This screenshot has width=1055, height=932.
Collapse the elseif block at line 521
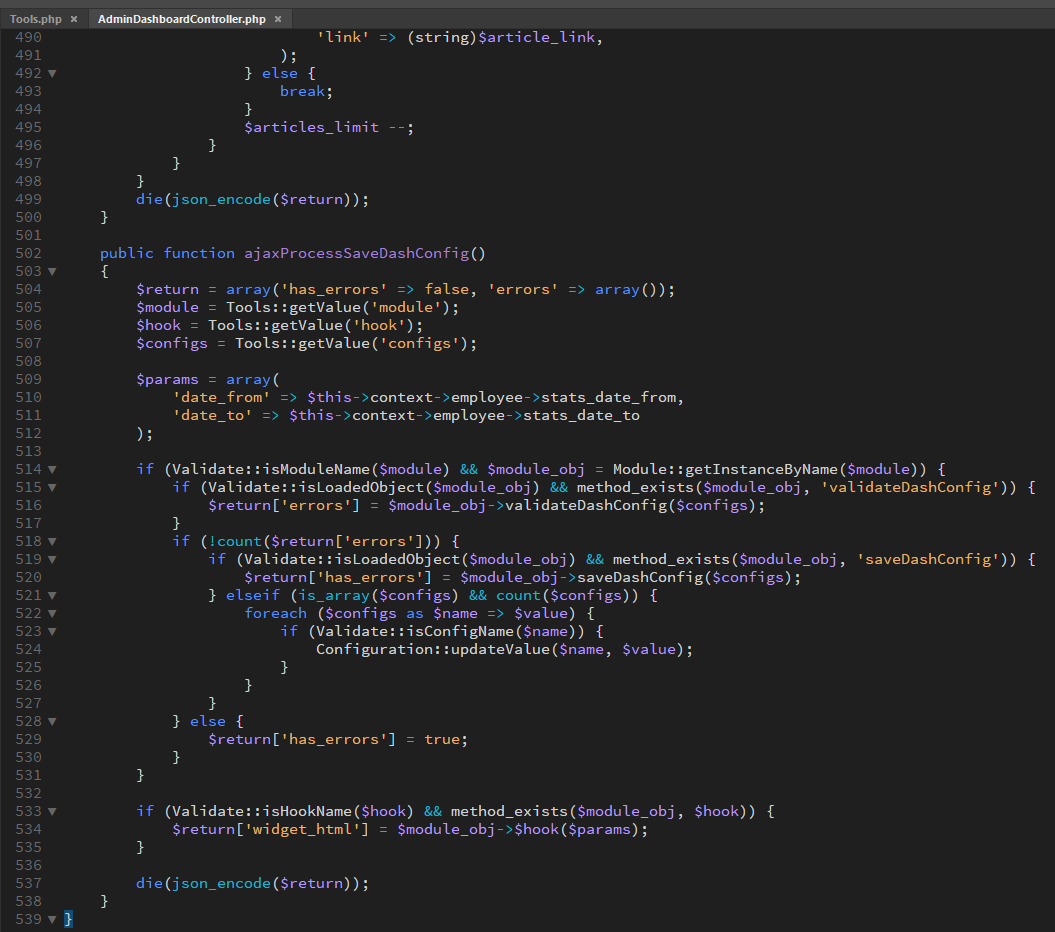tap(52, 596)
